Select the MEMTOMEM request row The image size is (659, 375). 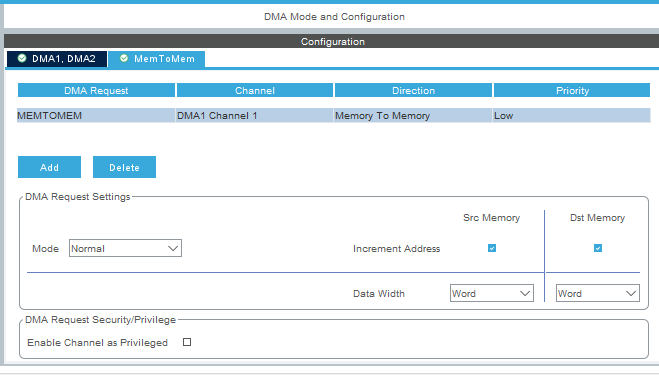point(334,115)
